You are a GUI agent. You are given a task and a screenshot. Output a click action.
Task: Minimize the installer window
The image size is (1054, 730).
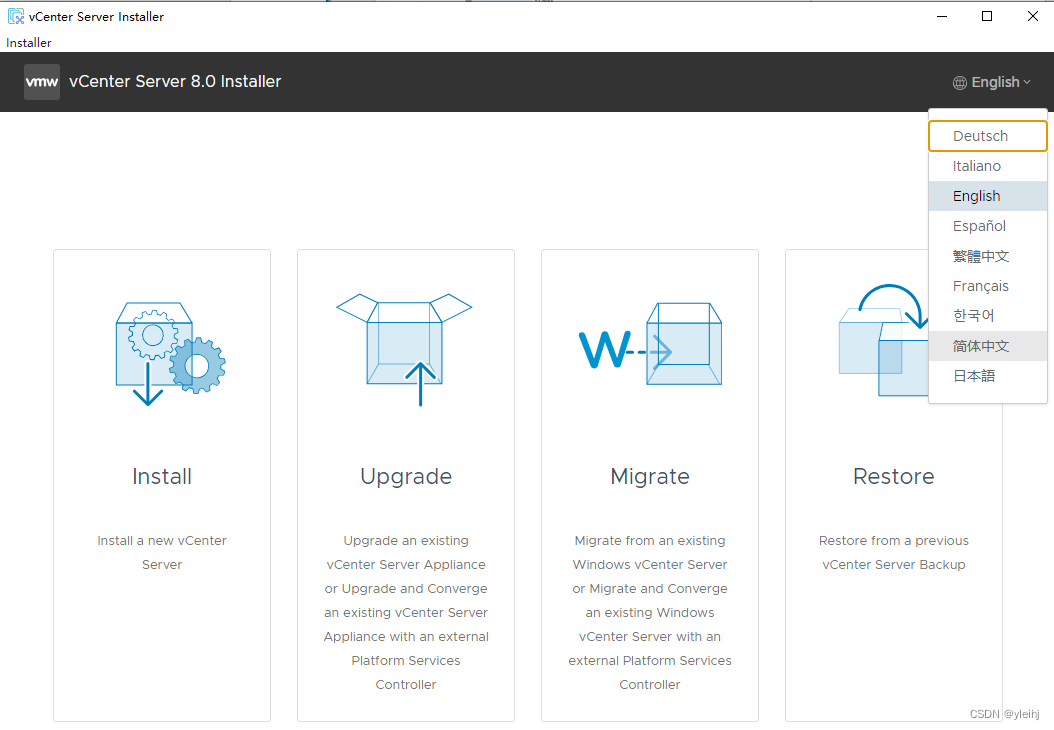[942, 16]
